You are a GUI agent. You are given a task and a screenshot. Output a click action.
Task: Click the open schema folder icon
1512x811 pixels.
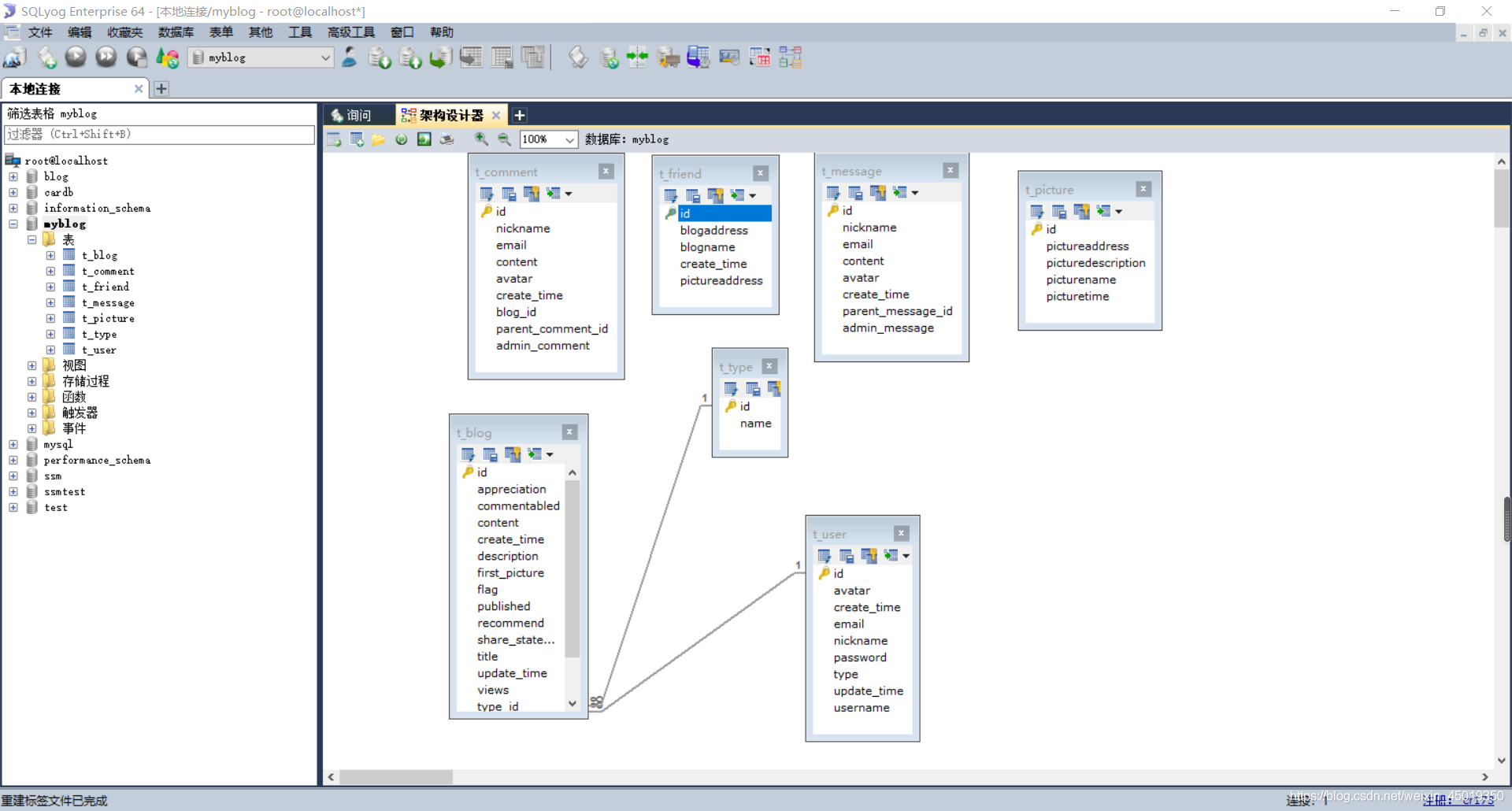pos(379,139)
